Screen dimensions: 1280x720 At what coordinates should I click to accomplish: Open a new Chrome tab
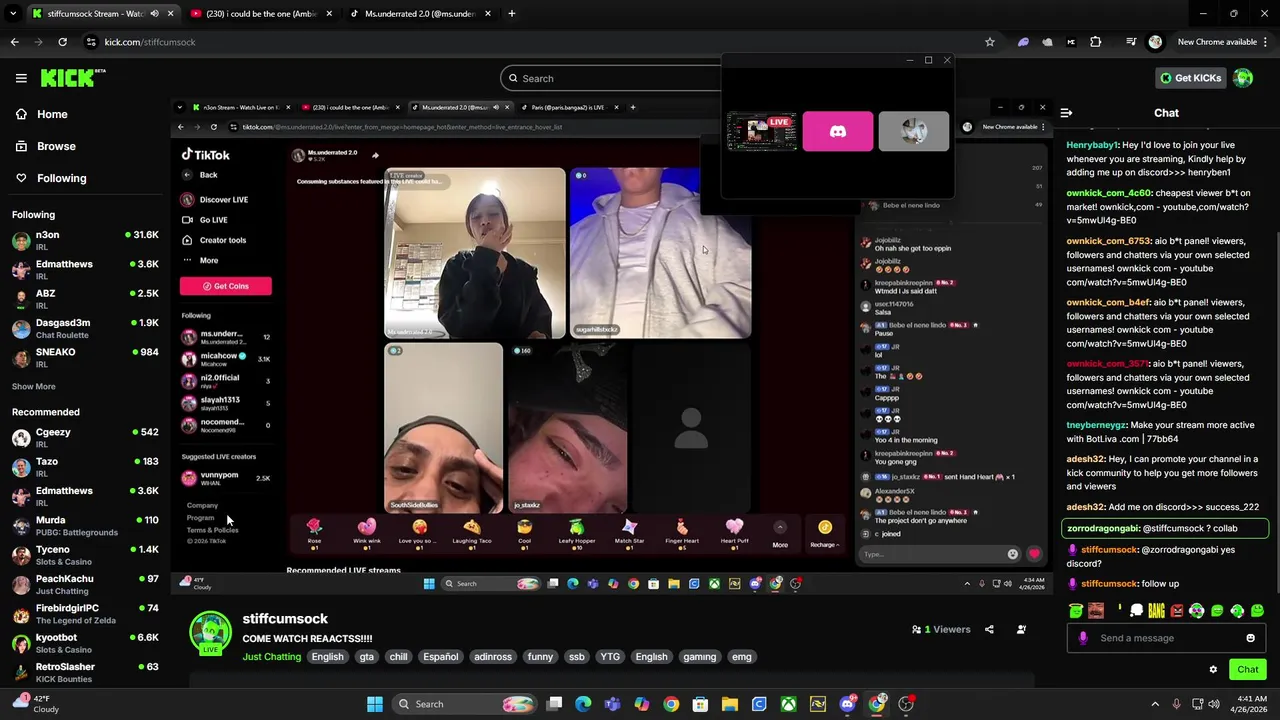click(x=511, y=14)
